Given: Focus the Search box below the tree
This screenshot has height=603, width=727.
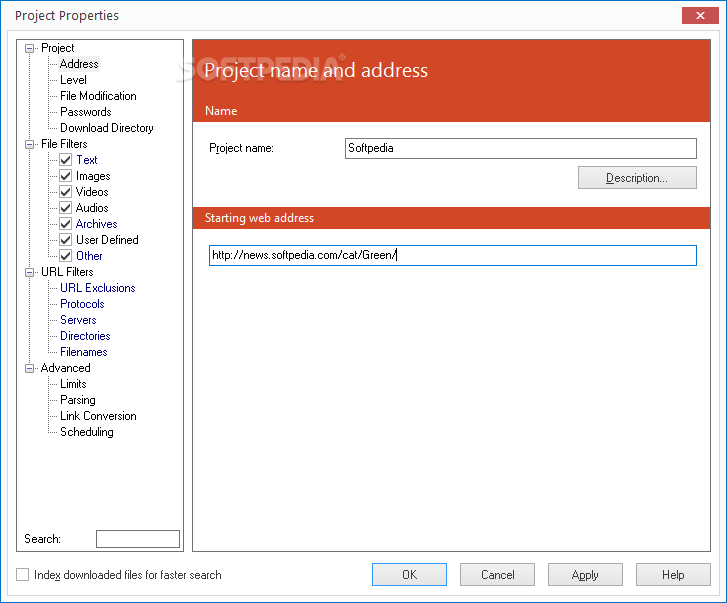Looking at the screenshot, I should (138, 539).
